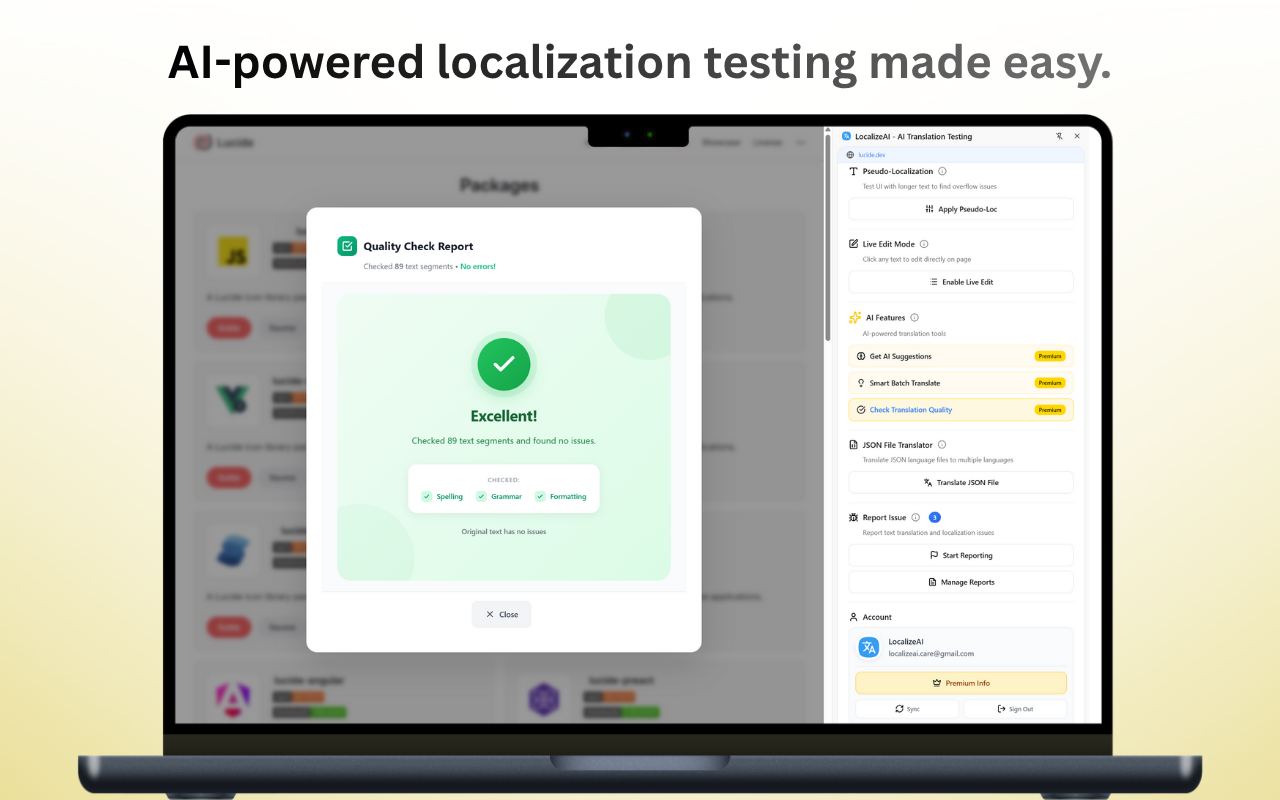Click the Grammar checkmark in the report
1280x800 pixels.
coord(481,496)
